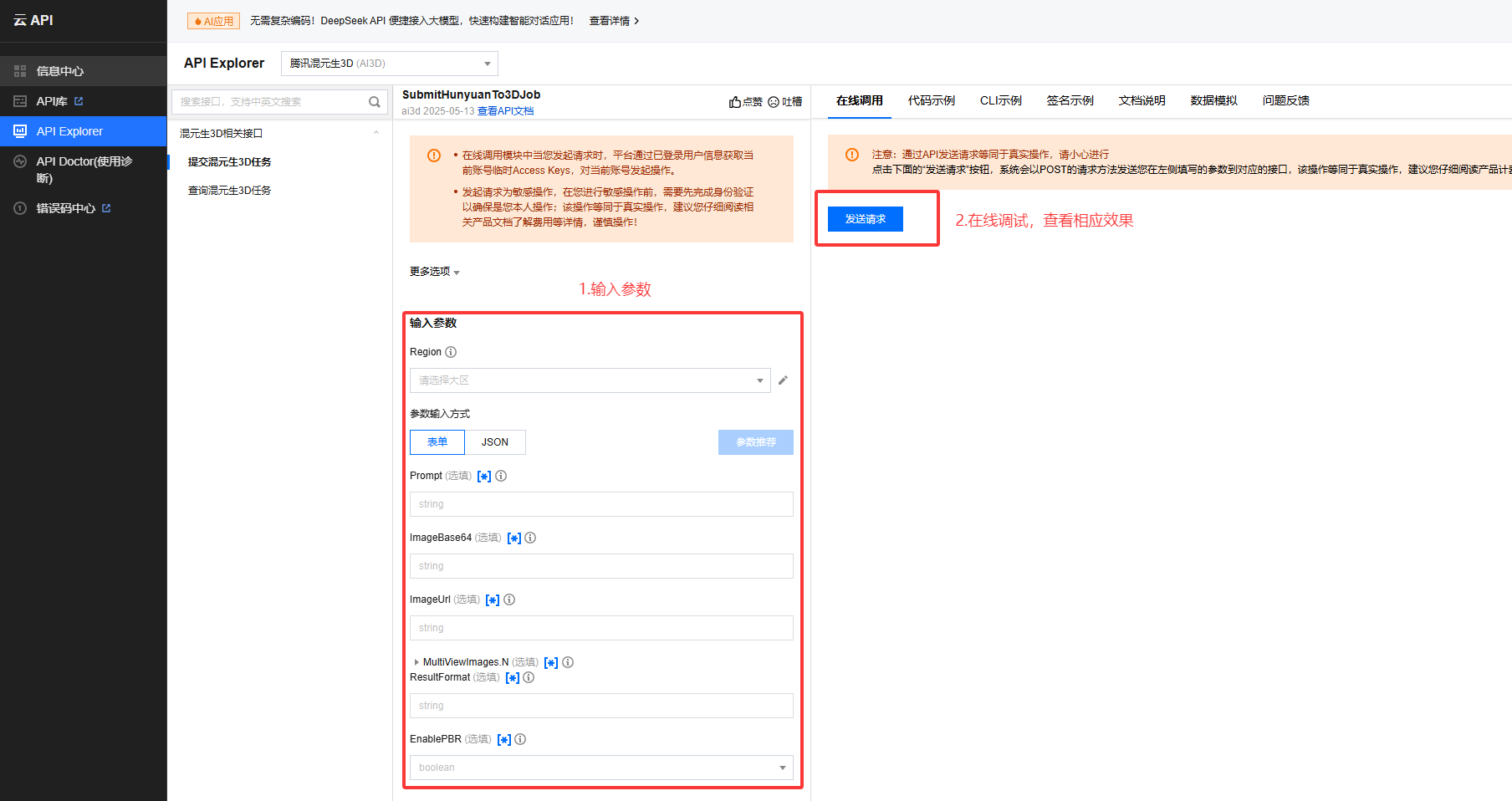Expand the MultiViewImages.N parameter
Image resolution: width=1512 pixels, height=801 pixels.
point(416,662)
